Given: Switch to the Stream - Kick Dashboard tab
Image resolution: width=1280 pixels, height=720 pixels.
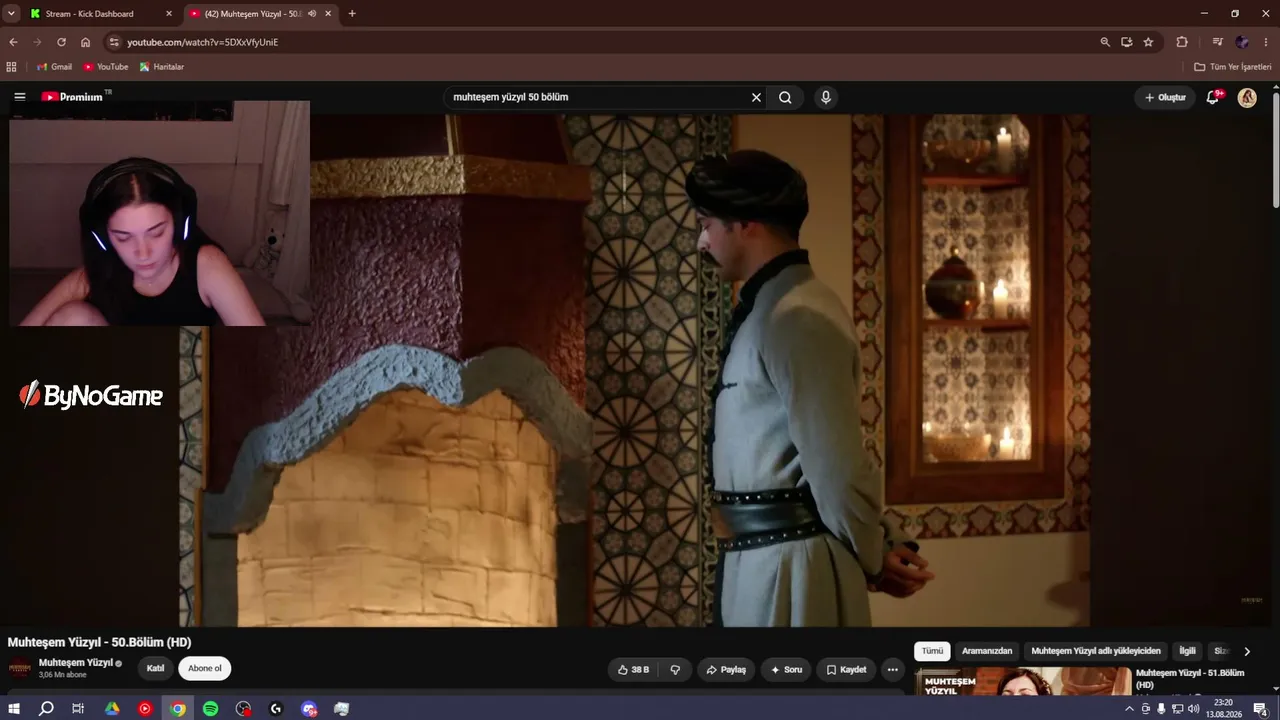Looking at the screenshot, I should [x=102, y=14].
